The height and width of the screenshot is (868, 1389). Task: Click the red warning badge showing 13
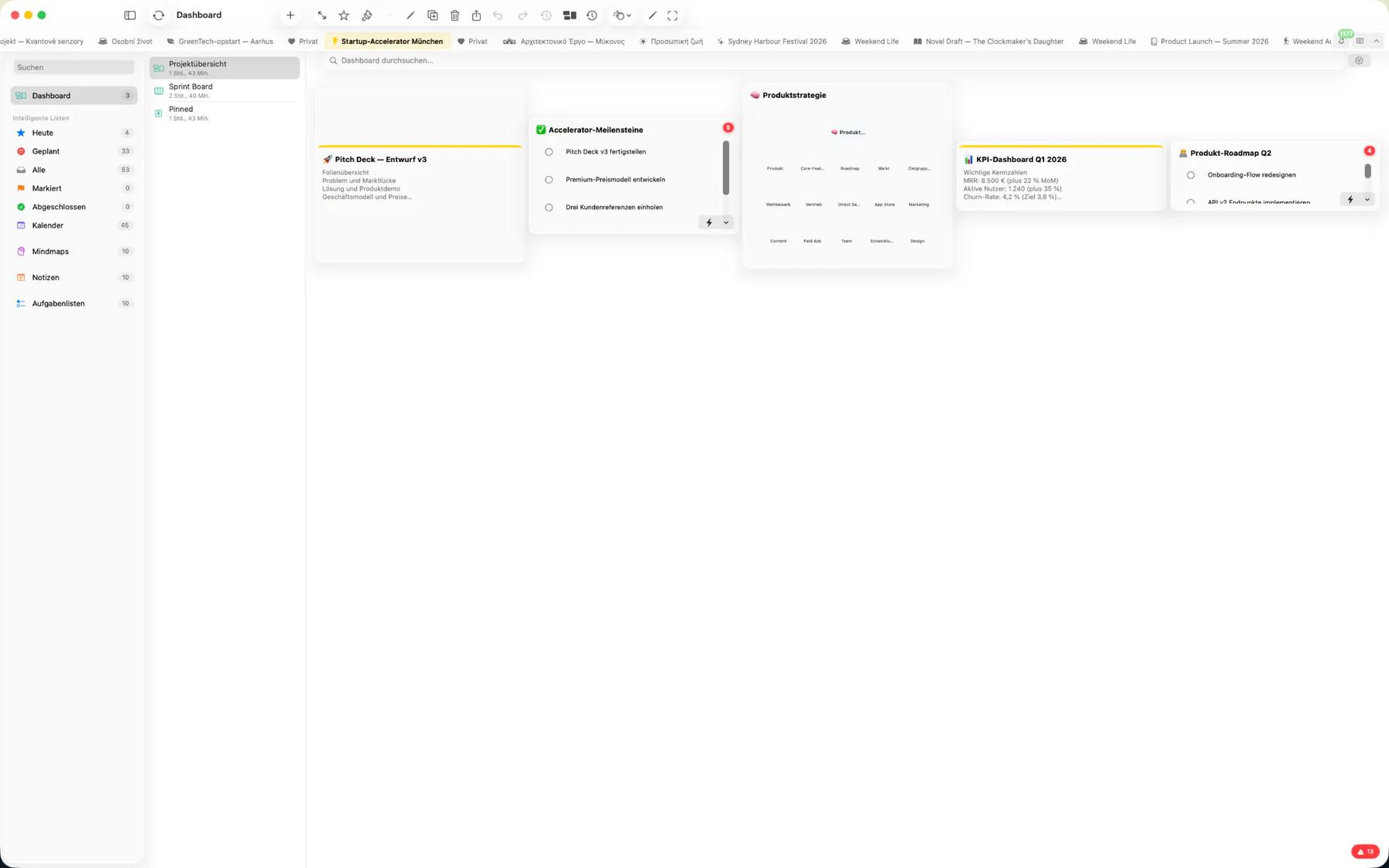1365,852
